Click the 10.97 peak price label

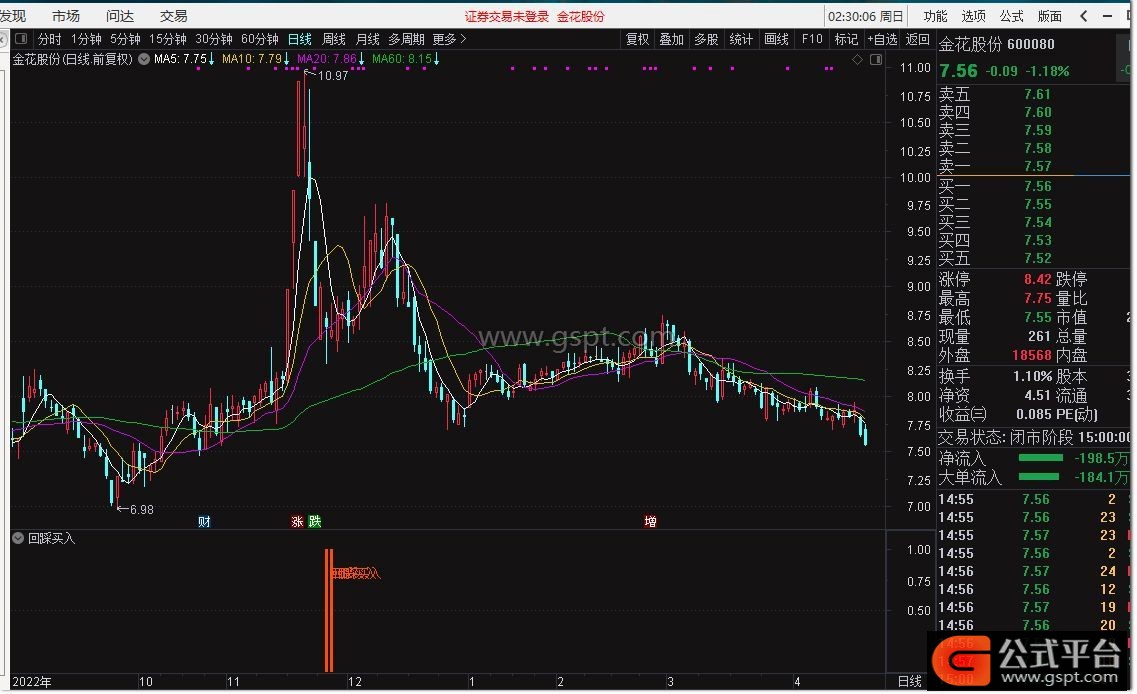coord(333,75)
